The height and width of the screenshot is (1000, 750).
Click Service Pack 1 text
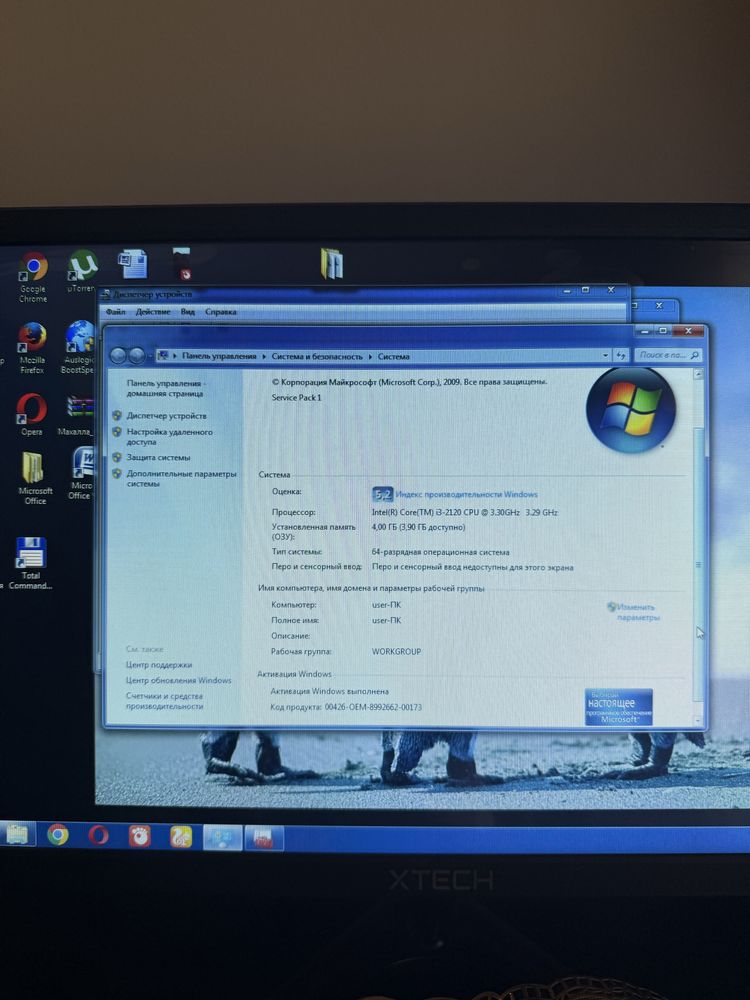[297, 397]
